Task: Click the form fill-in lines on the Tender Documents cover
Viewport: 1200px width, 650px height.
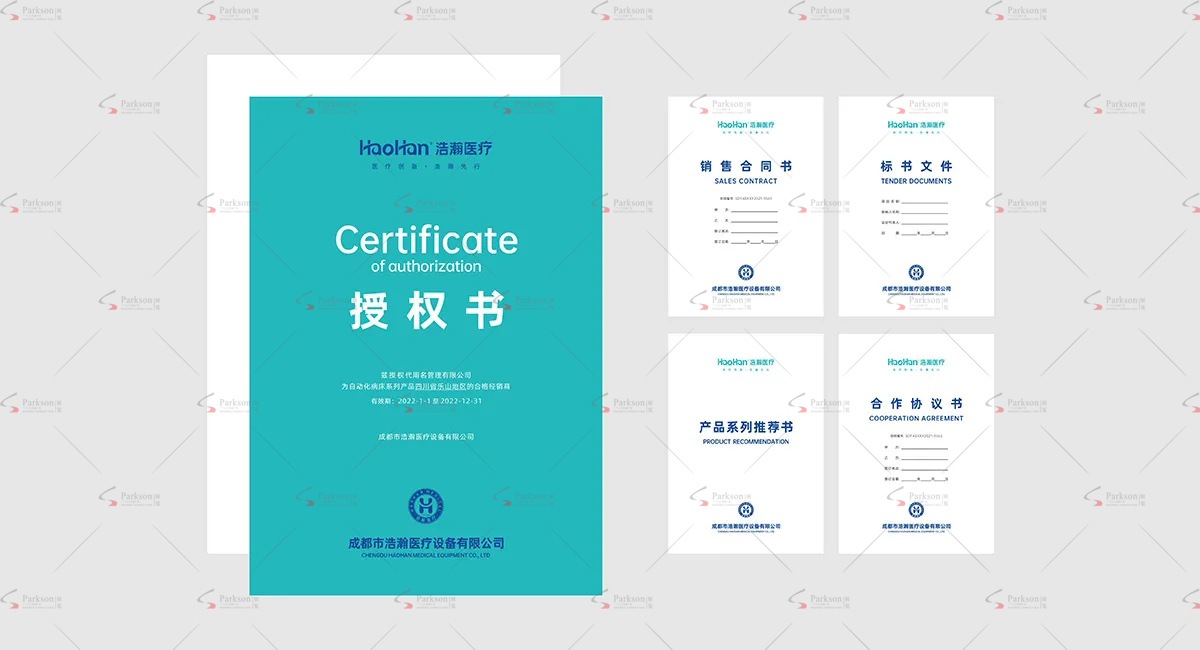Action: tap(916, 217)
